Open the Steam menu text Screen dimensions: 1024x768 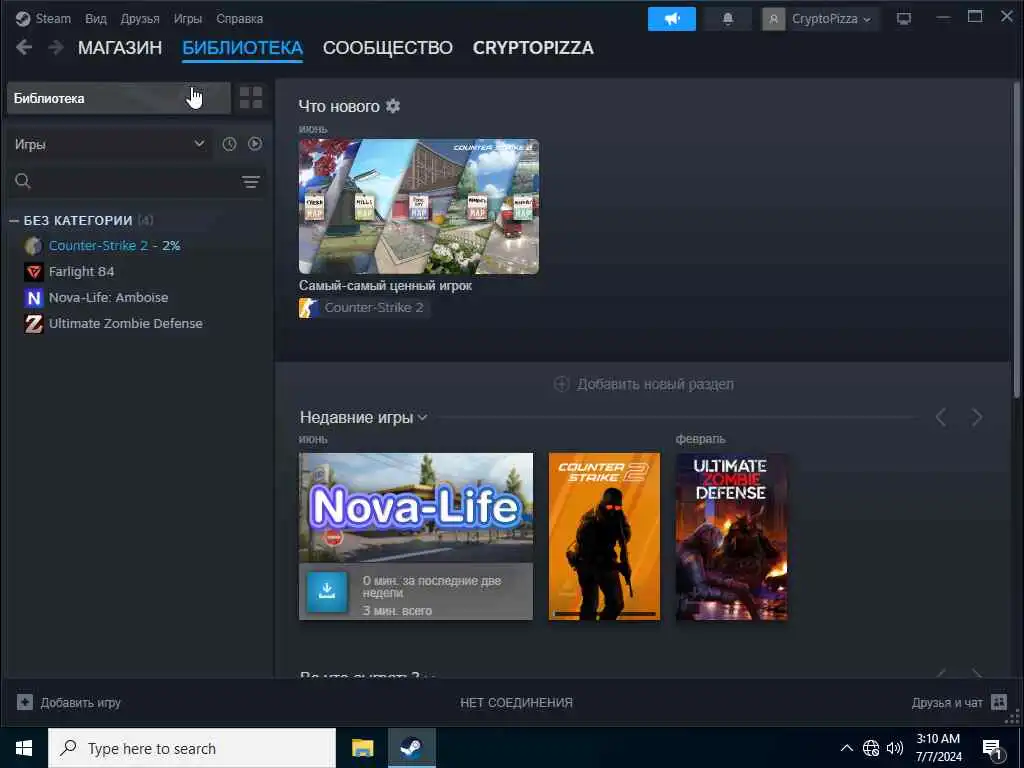pos(53,18)
